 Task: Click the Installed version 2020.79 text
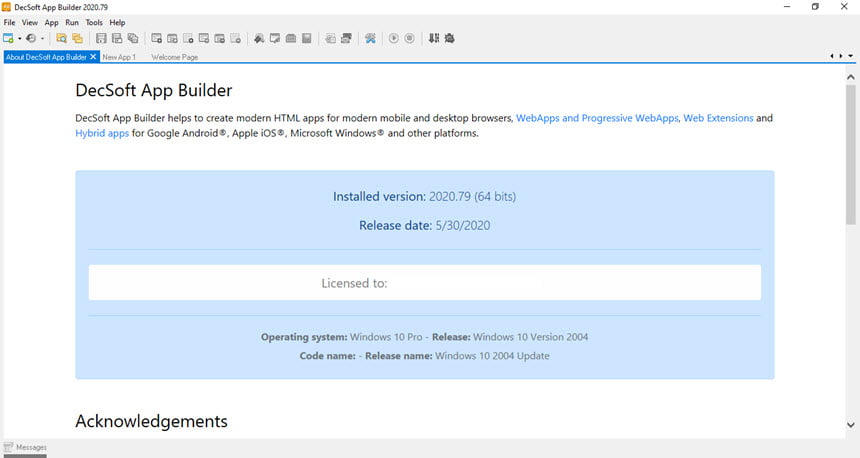coord(425,196)
